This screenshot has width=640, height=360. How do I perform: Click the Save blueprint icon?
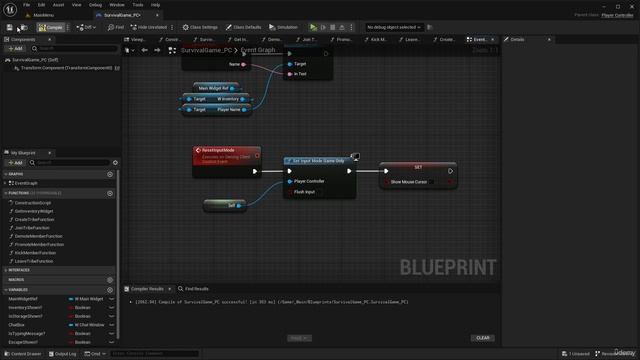click(x=9, y=27)
